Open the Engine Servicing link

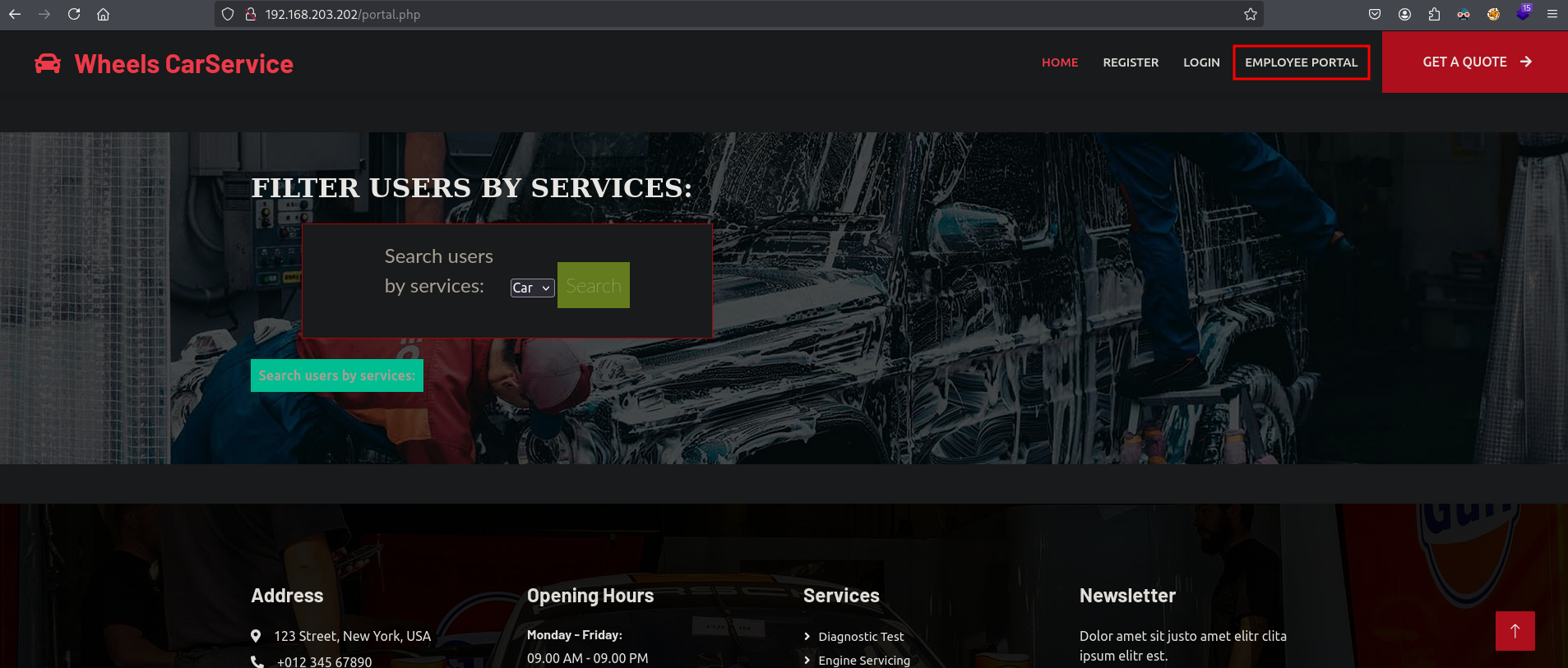click(x=863, y=661)
